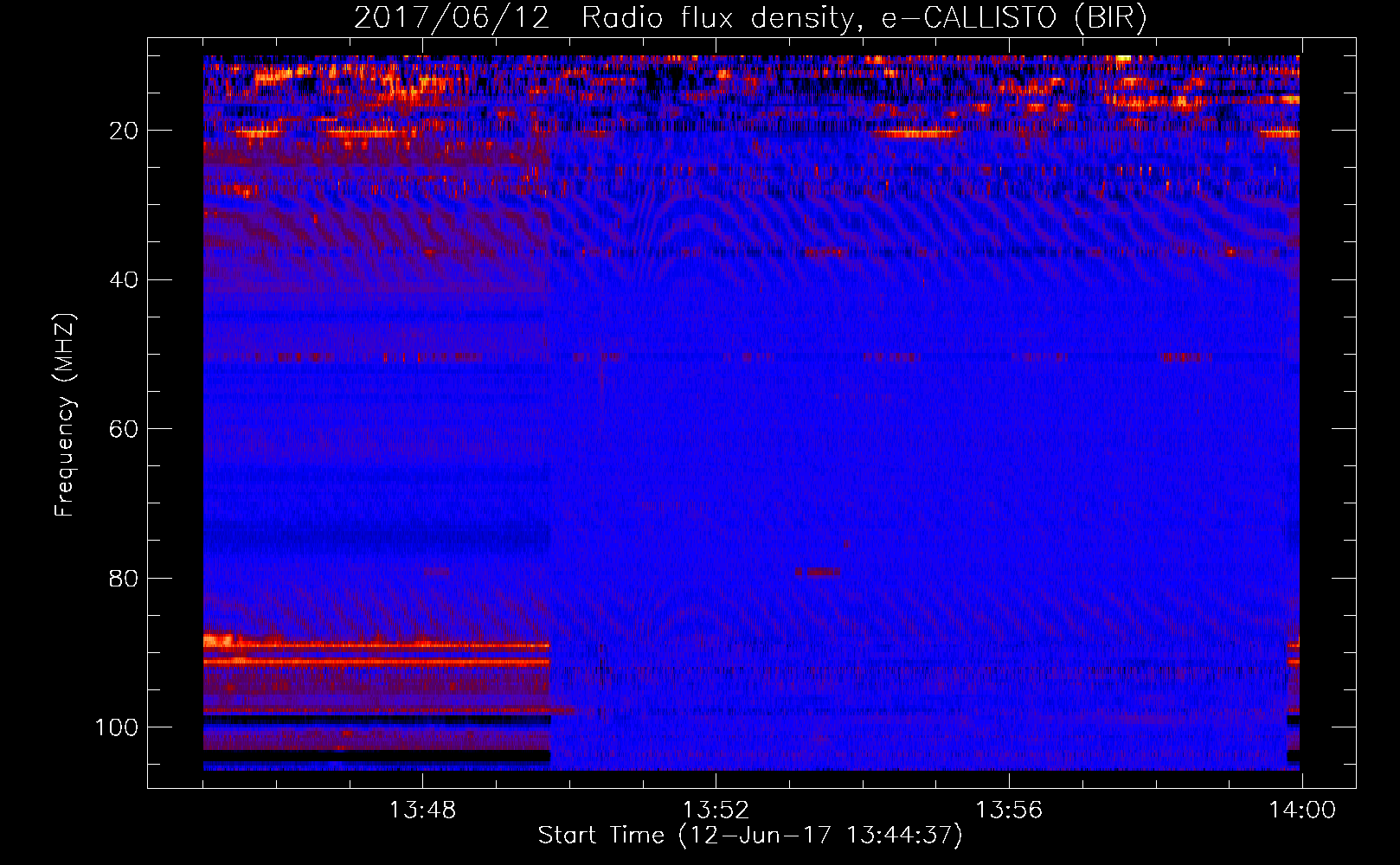Click the 'Frequency (MHZ)' axis label
This screenshot has width=1400, height=865.
coord(65,414)
